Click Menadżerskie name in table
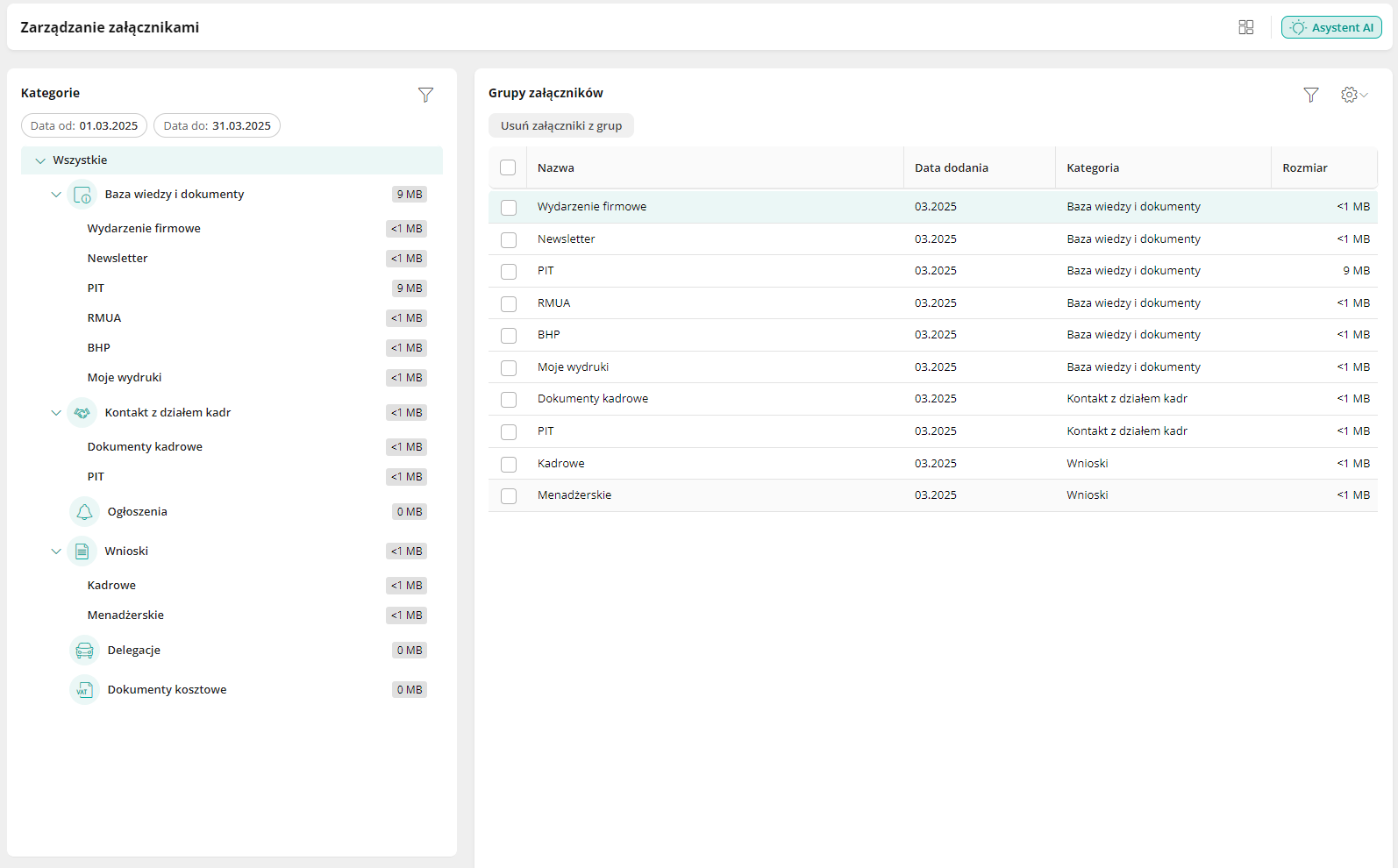Viewport: 1398px width, 868px height. pos(574,495)
